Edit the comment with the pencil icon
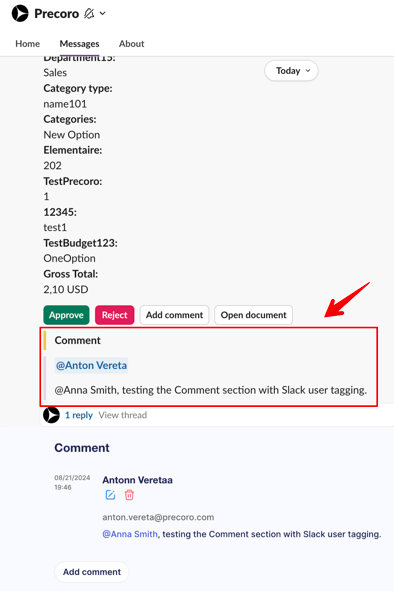The image size is (394, 591). click(x=110, y=495)
